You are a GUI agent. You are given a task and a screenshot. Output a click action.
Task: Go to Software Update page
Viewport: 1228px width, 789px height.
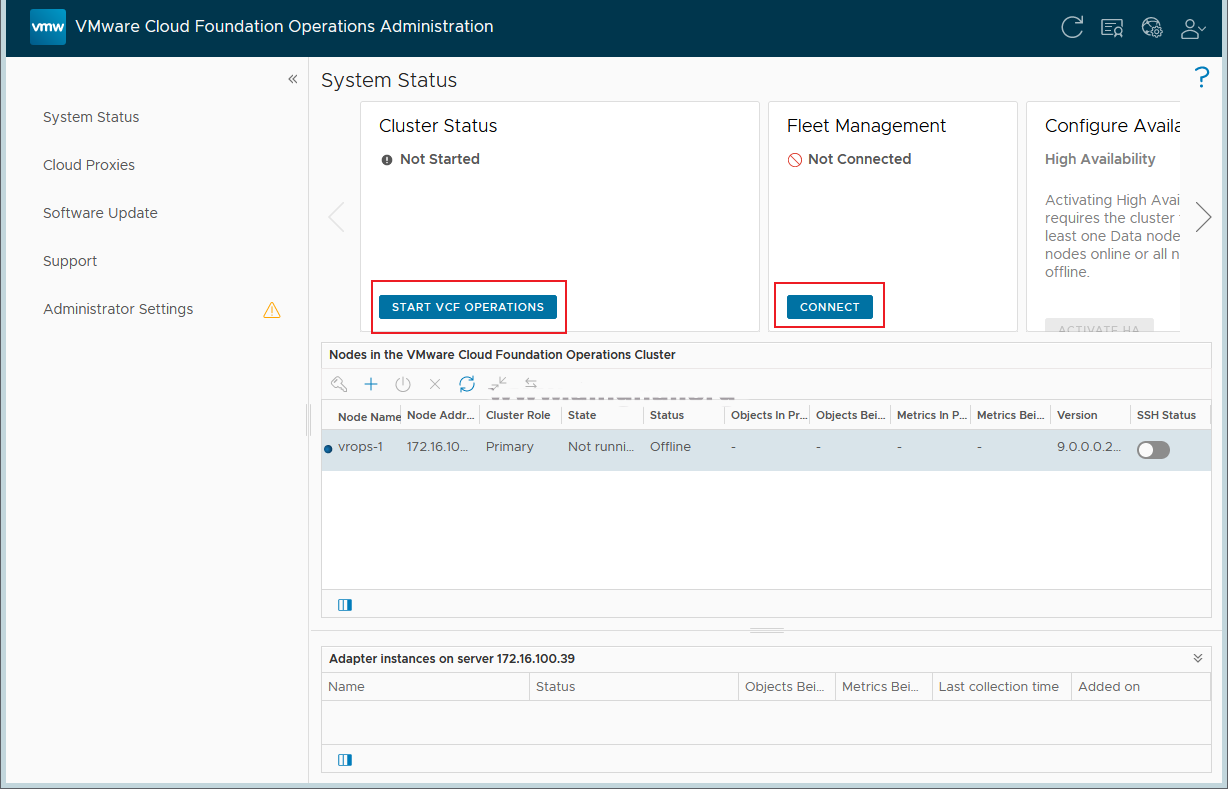point(100,213)
